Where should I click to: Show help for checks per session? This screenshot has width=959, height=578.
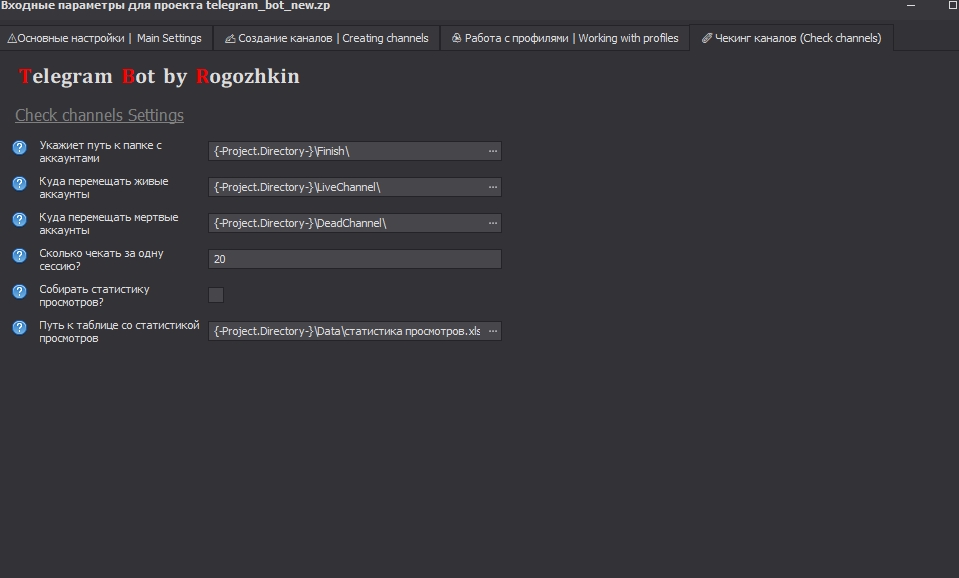click(x=20, y=256)
